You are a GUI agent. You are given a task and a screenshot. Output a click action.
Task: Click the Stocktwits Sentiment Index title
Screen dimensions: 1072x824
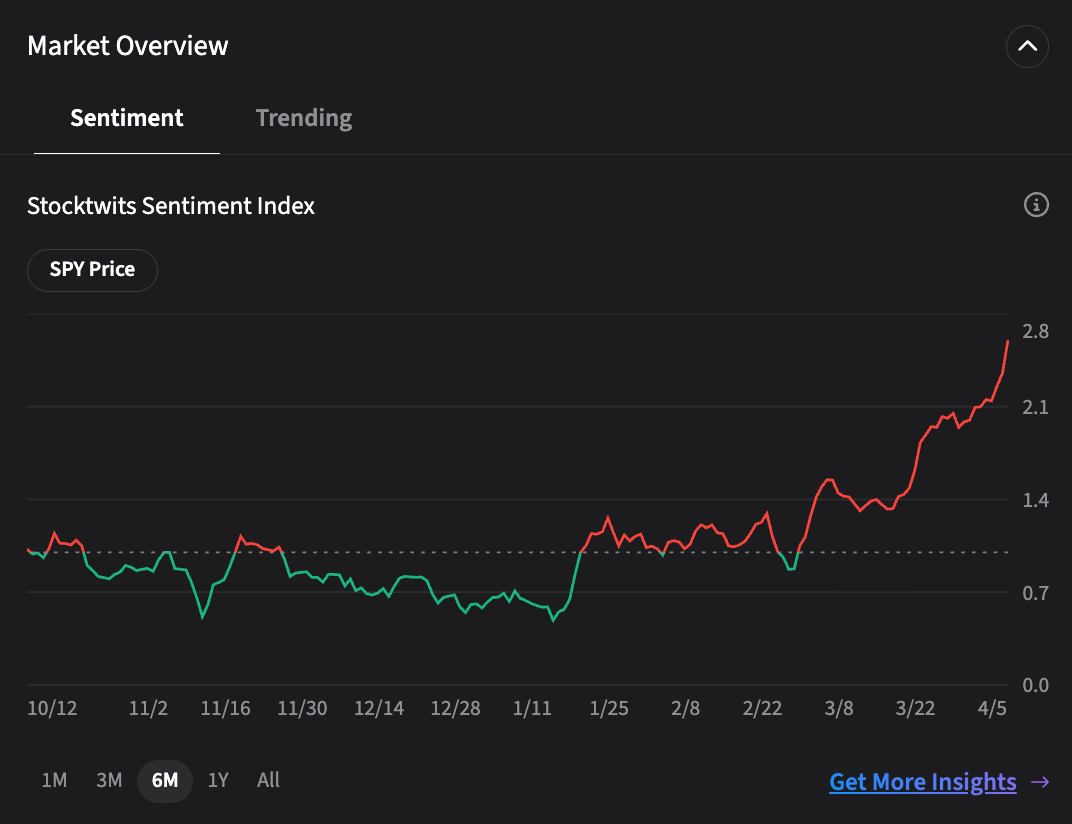171,206
